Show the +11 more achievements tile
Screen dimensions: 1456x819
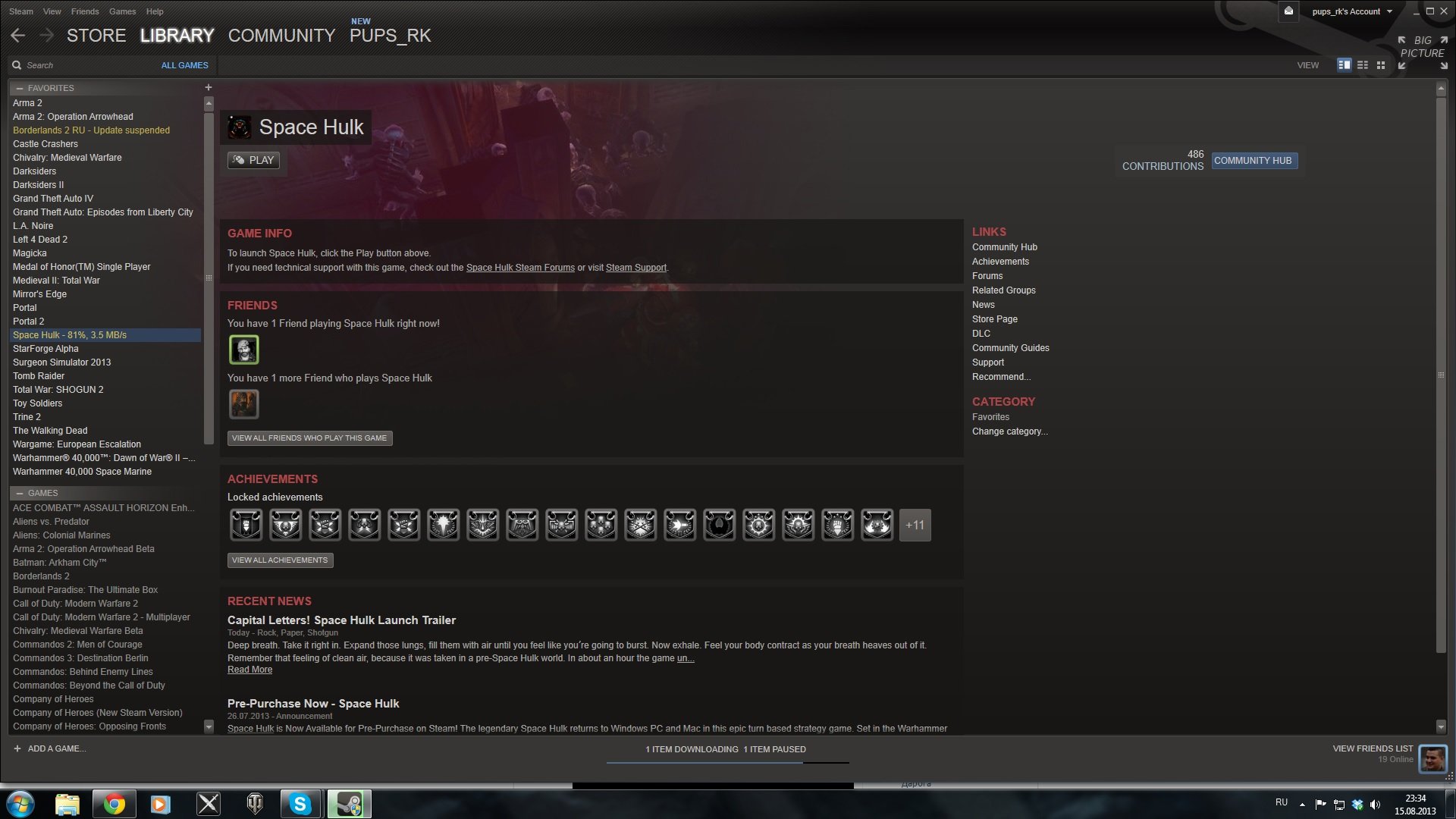click(915, 525)
